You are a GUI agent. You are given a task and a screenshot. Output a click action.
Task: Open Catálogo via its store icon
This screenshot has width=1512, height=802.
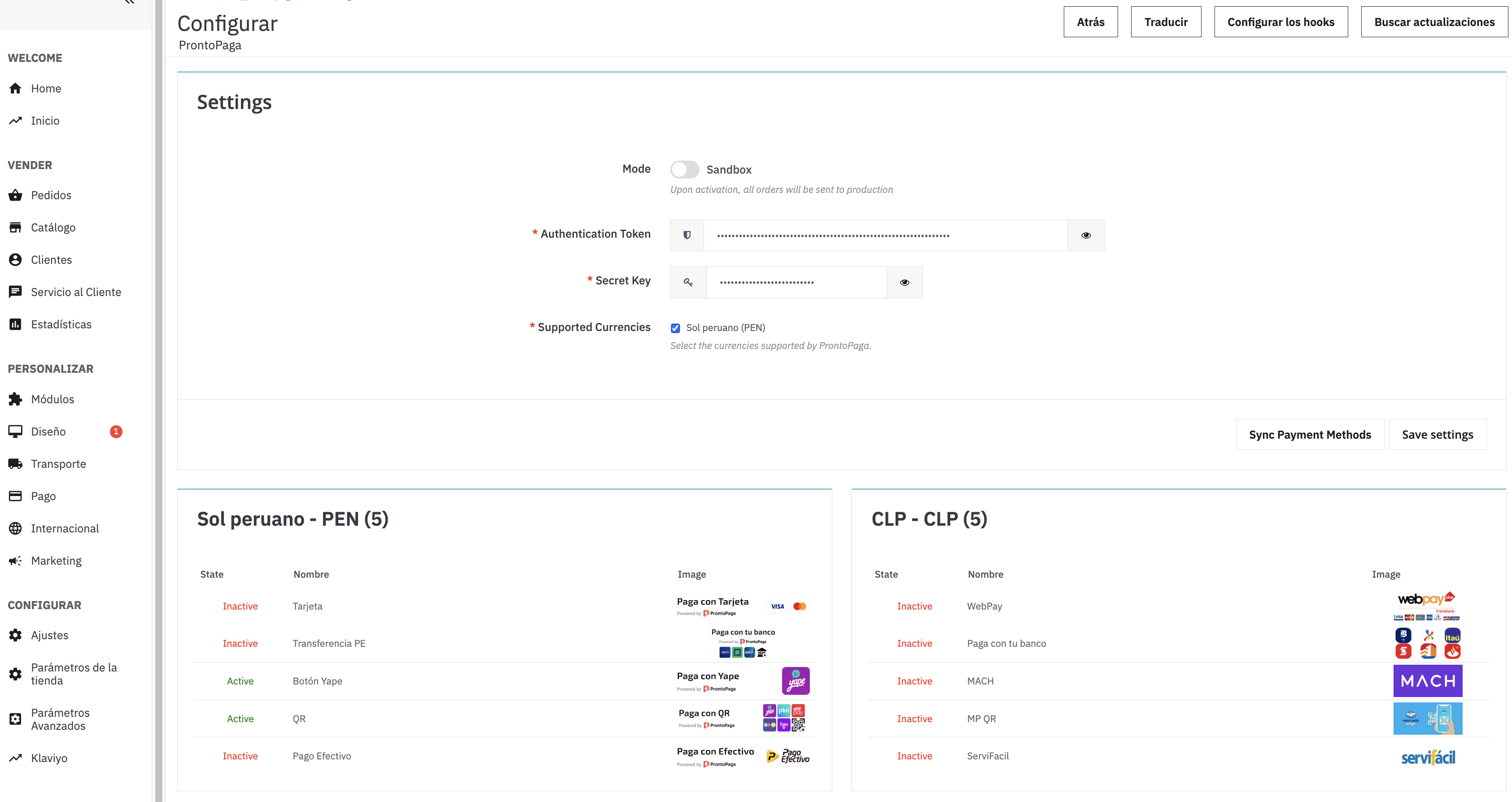click(15, 227)
